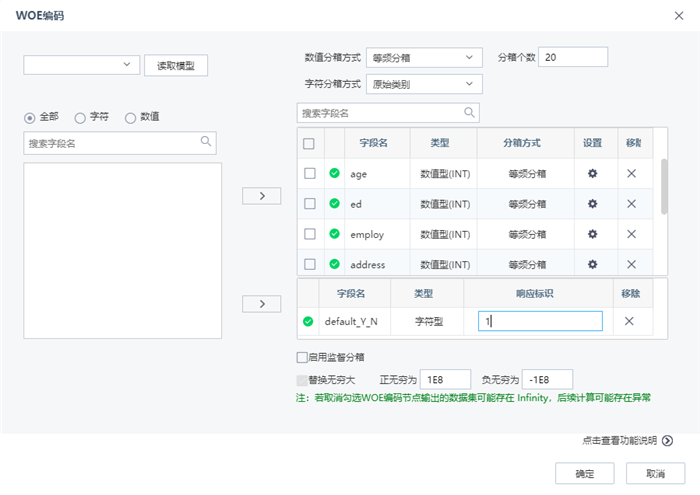Click 负无穷为 input field

coord(547,380)
